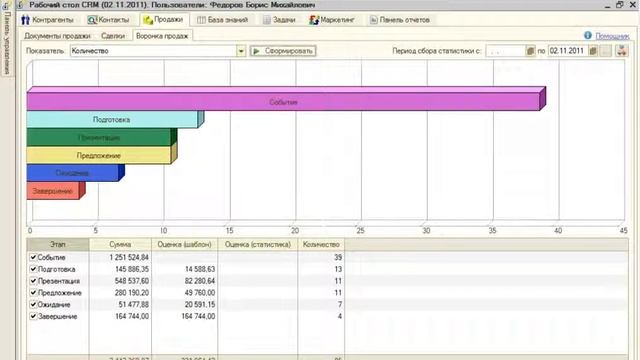Click the Продажи tab icon
The image size is (640, 360).
[x=148, y=20]
